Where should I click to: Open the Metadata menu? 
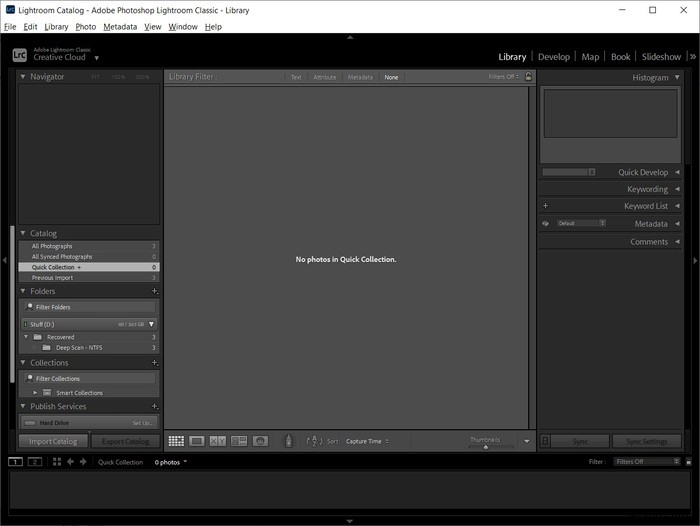click(x=120, y=27)
